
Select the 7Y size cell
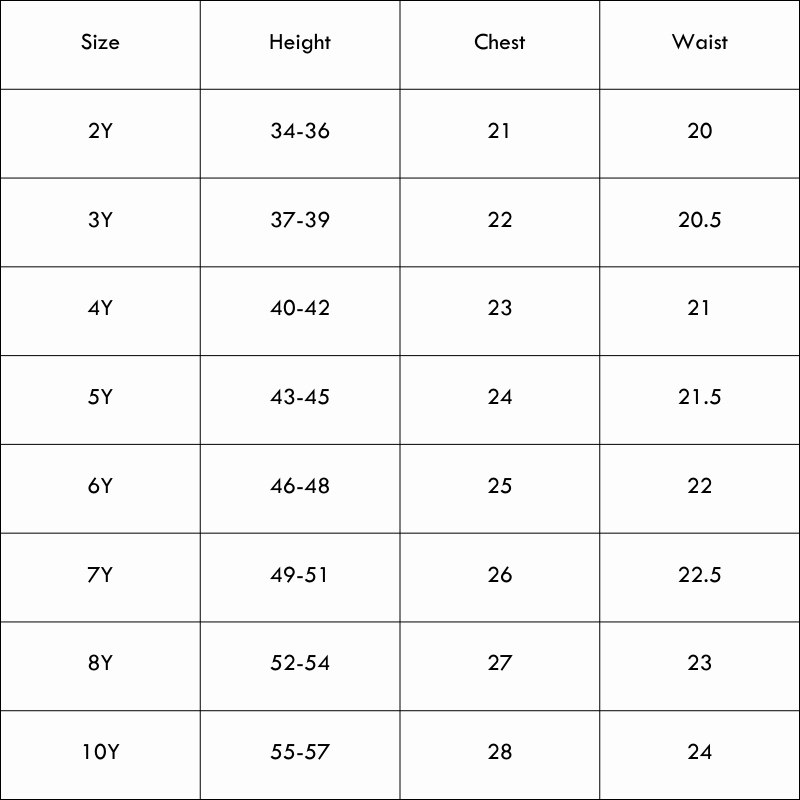pos(100,575)
